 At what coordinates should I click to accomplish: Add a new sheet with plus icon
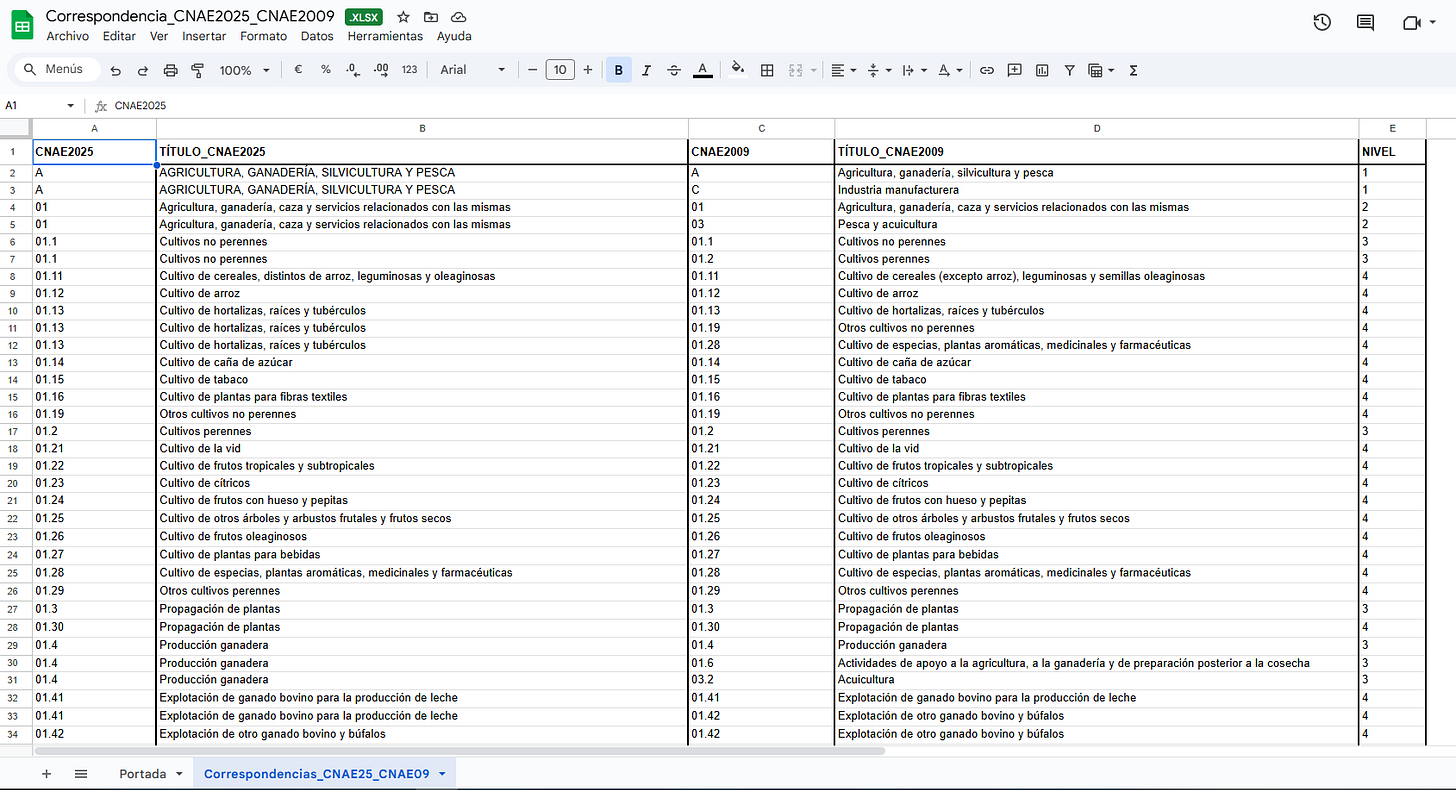pos(46,774)
